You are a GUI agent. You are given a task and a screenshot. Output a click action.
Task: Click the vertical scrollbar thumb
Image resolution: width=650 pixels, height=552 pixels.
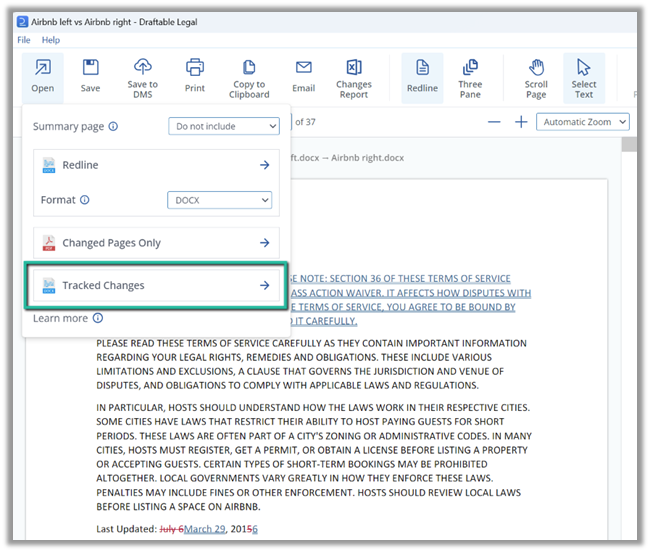tap(629, 145)
